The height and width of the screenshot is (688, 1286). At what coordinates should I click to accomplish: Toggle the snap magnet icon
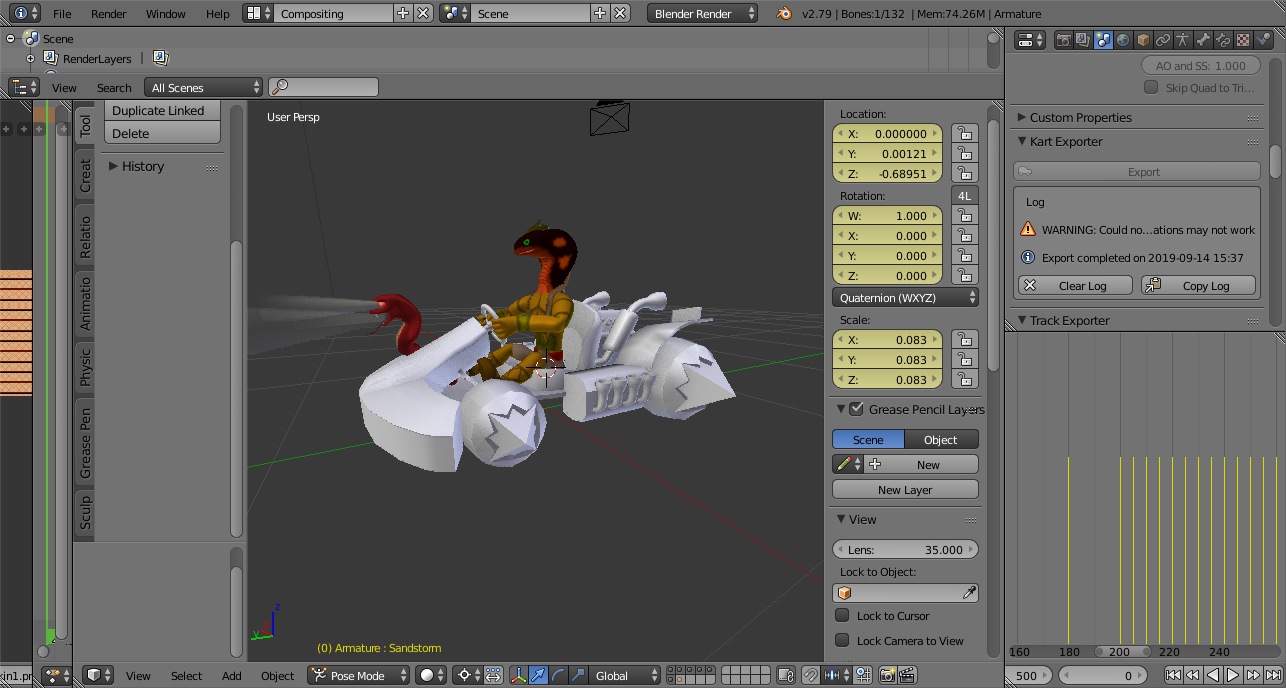coord(810,676)
